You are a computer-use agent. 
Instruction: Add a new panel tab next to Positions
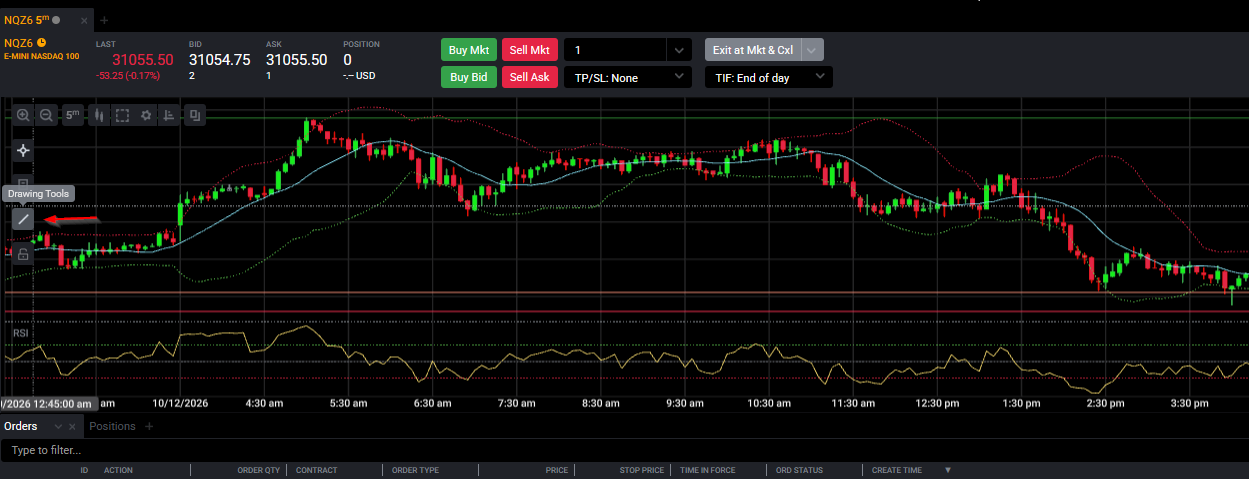149,427
